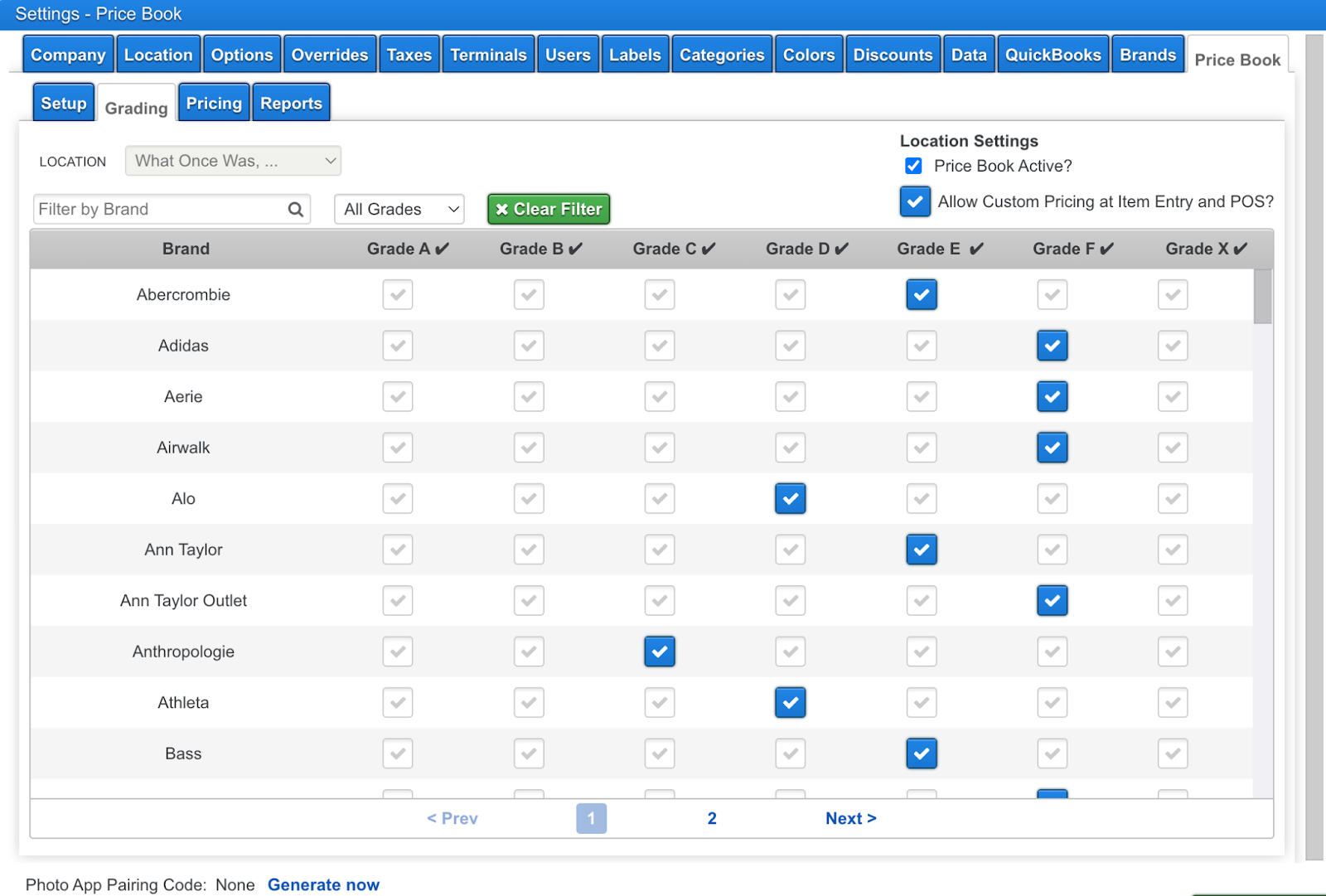Image resolution: width=1326 pixels, height=896 pixels.
Task: Click current page 1 indicator
Action: coord(591,818)
